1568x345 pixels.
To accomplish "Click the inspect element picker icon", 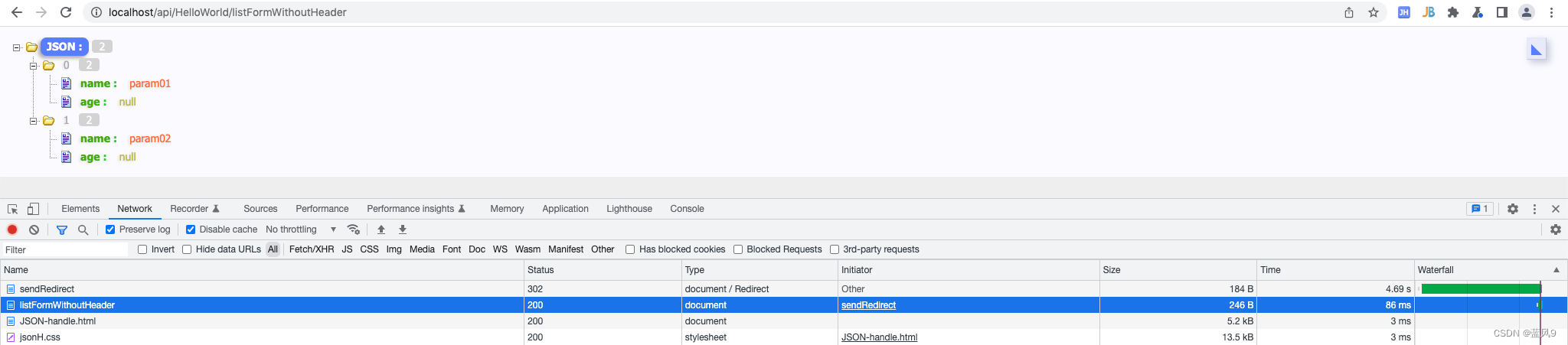I will (x=12, y=209).
